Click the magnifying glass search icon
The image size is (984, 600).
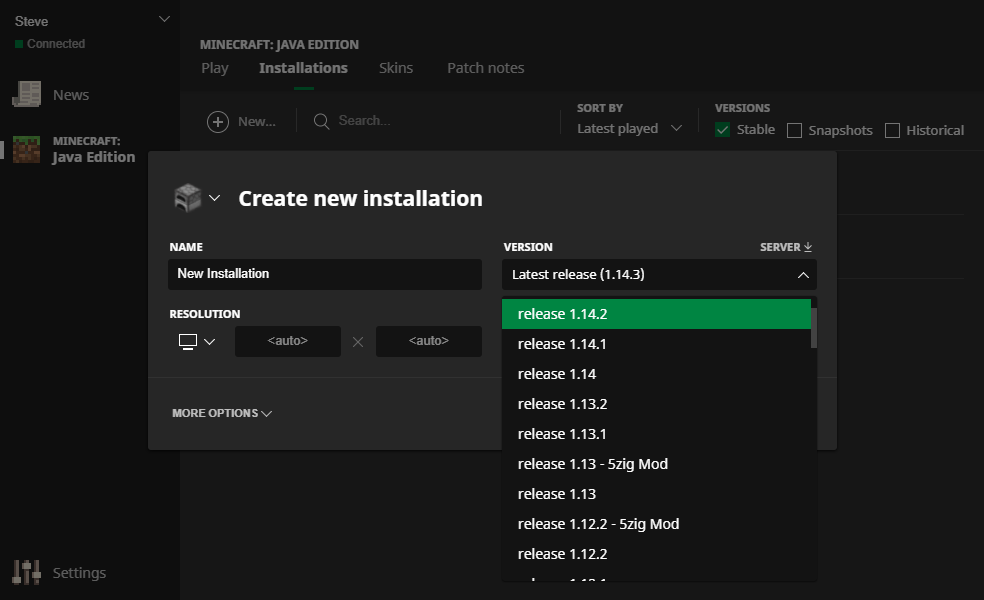click(x=321, y=121)
